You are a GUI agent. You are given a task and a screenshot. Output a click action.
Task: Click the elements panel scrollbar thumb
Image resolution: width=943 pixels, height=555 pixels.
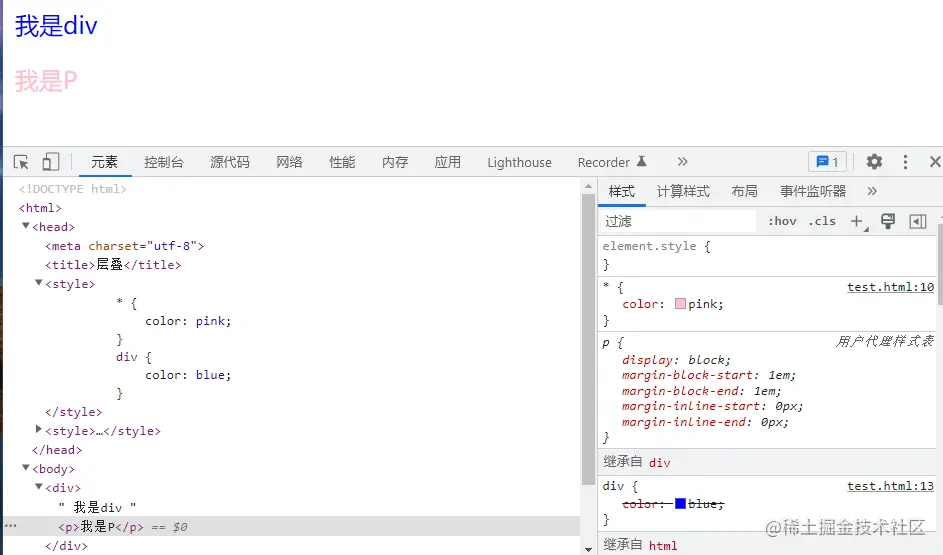pos(588,340)
